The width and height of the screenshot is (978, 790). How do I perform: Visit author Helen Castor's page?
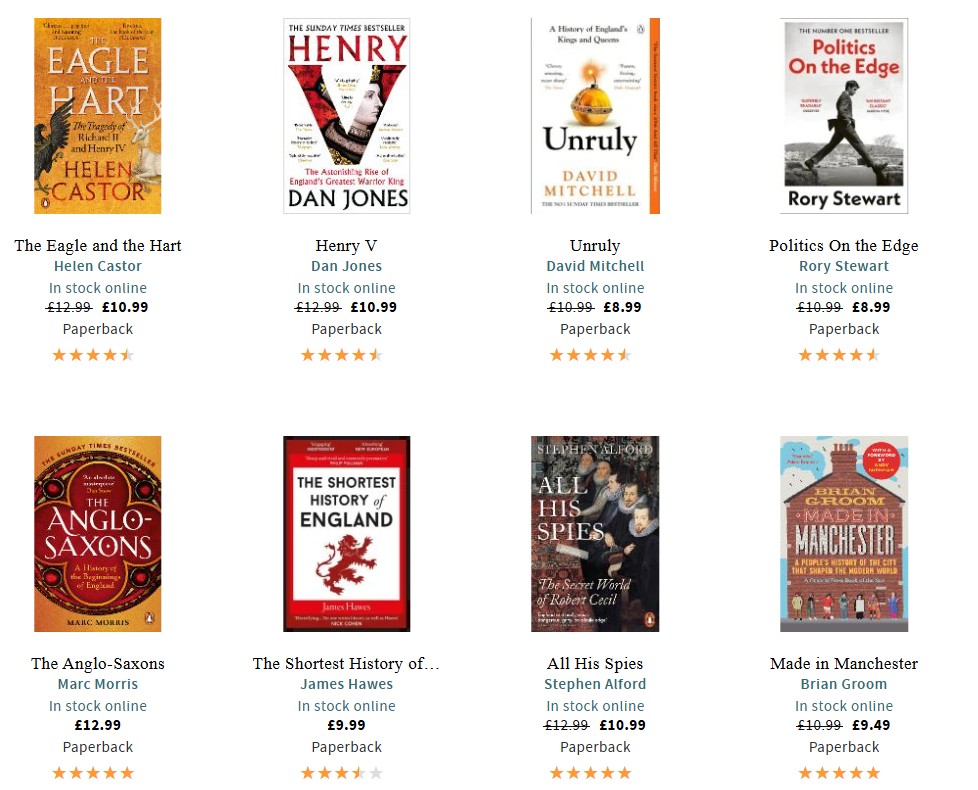[x=98, y=266]
